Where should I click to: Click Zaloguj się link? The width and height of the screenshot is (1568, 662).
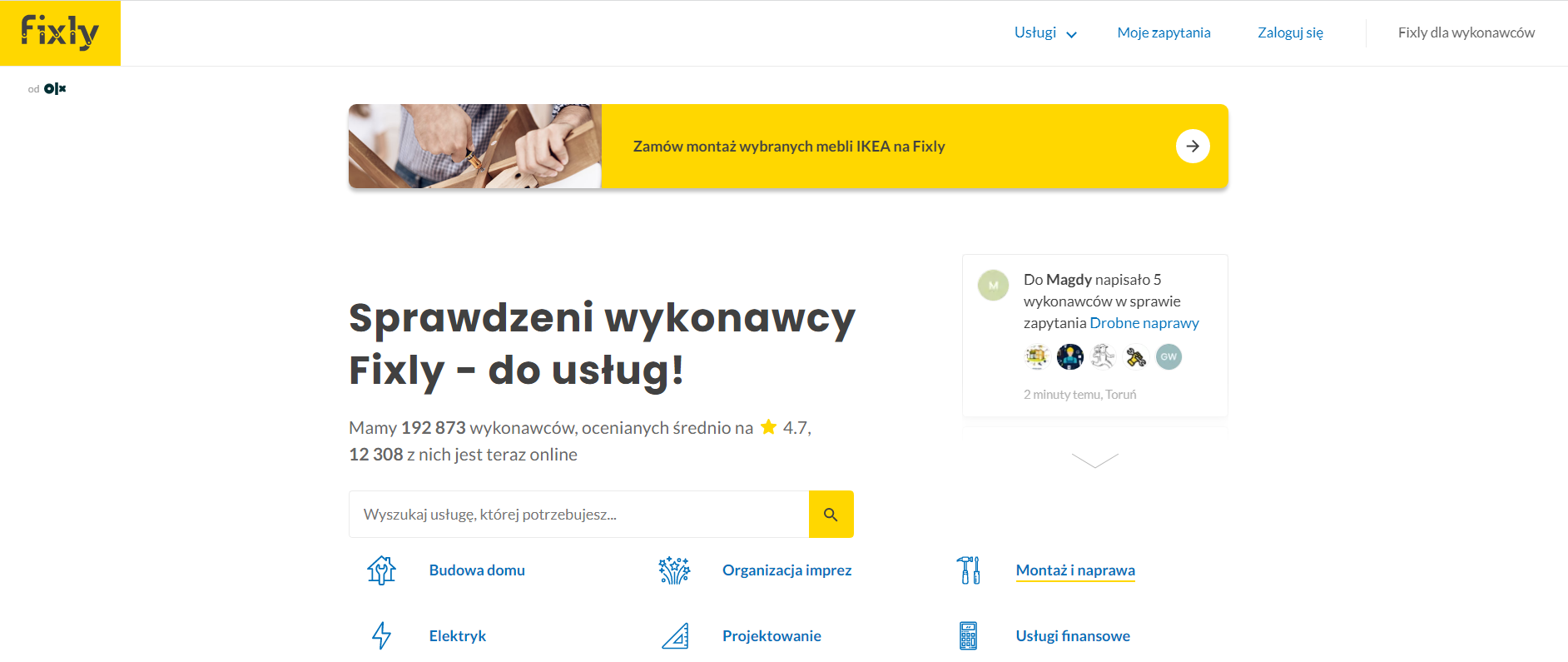[1290, 33]
